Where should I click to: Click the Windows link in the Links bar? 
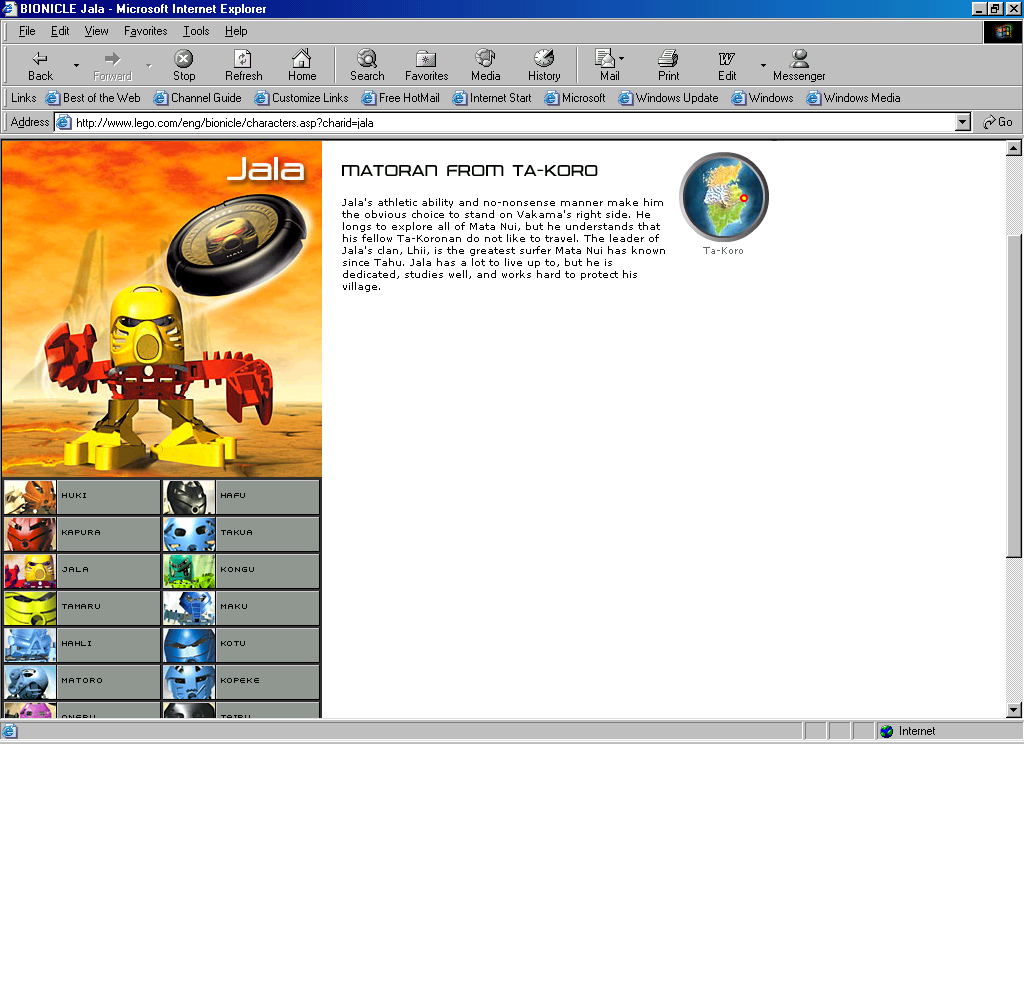[762, 98]
